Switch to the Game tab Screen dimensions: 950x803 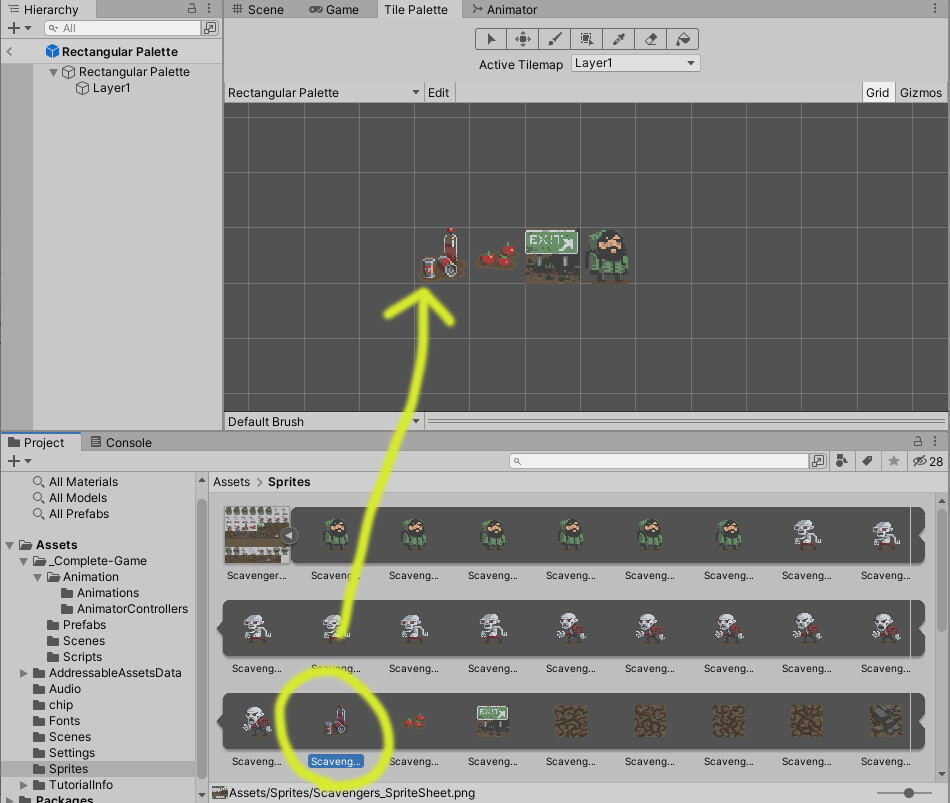pos(334,9)
